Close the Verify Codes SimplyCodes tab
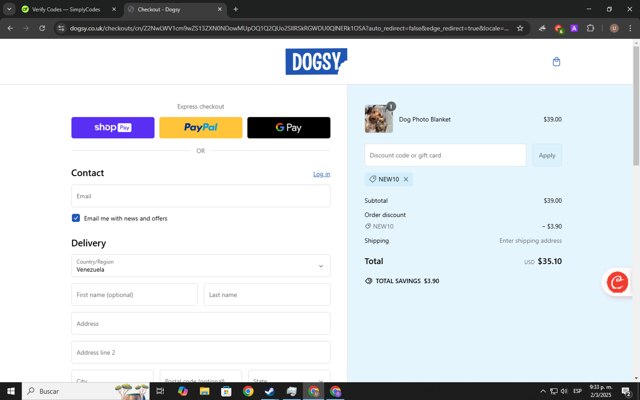The image size is (640, 400). tap(114, 9)
